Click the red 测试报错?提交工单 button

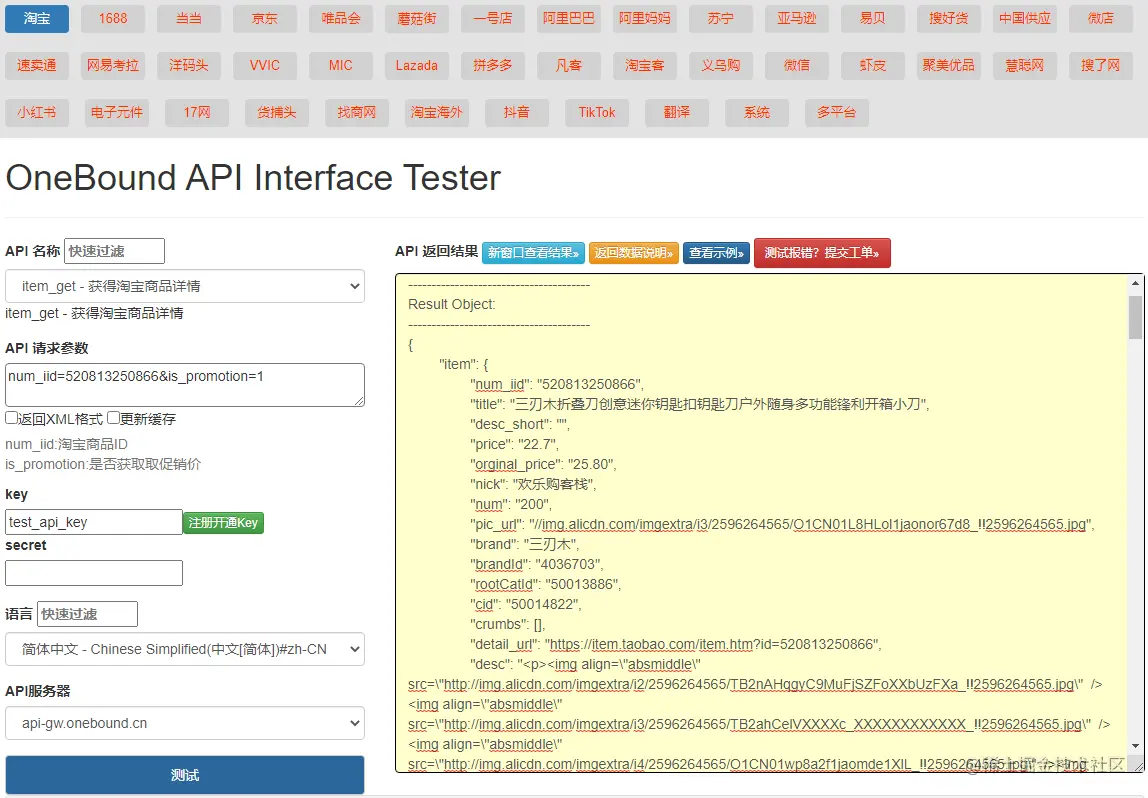click(x=822, y=253)
